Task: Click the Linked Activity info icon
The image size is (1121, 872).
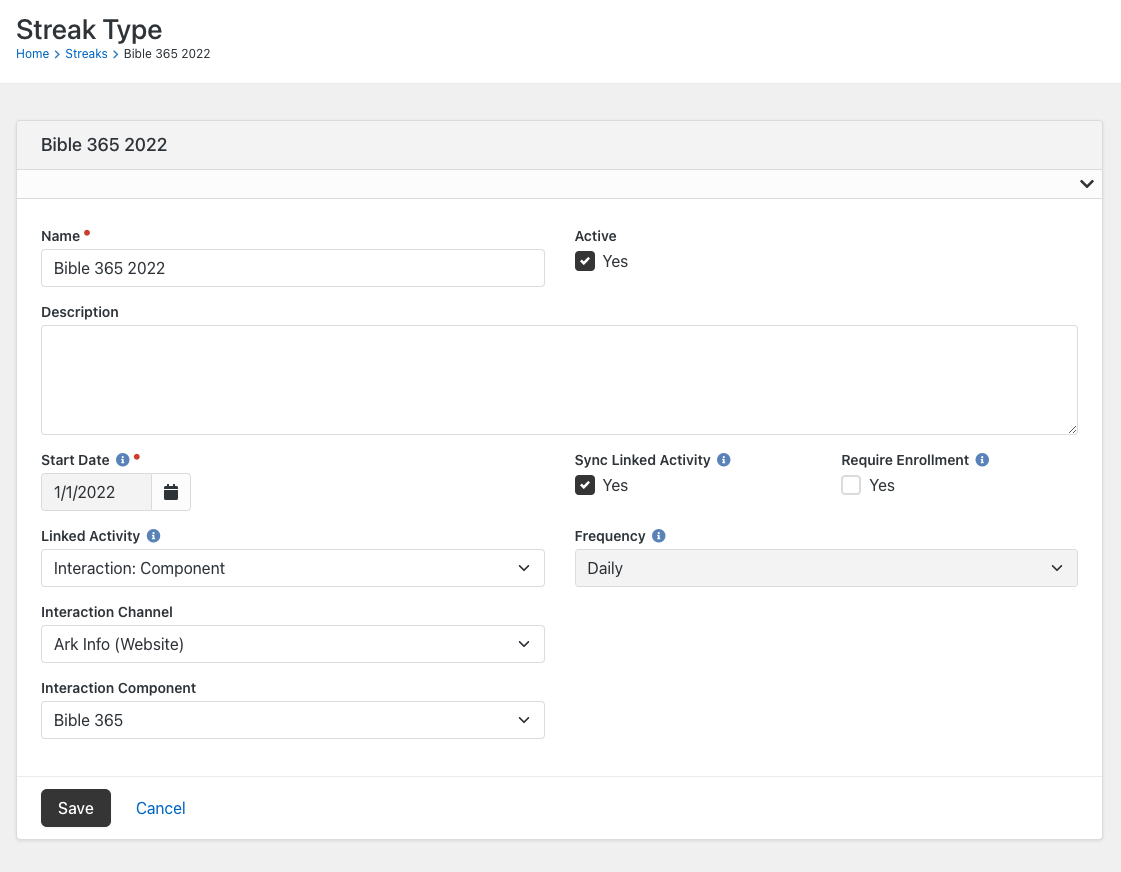Action: pyautogui.click(x=153, y=536)
